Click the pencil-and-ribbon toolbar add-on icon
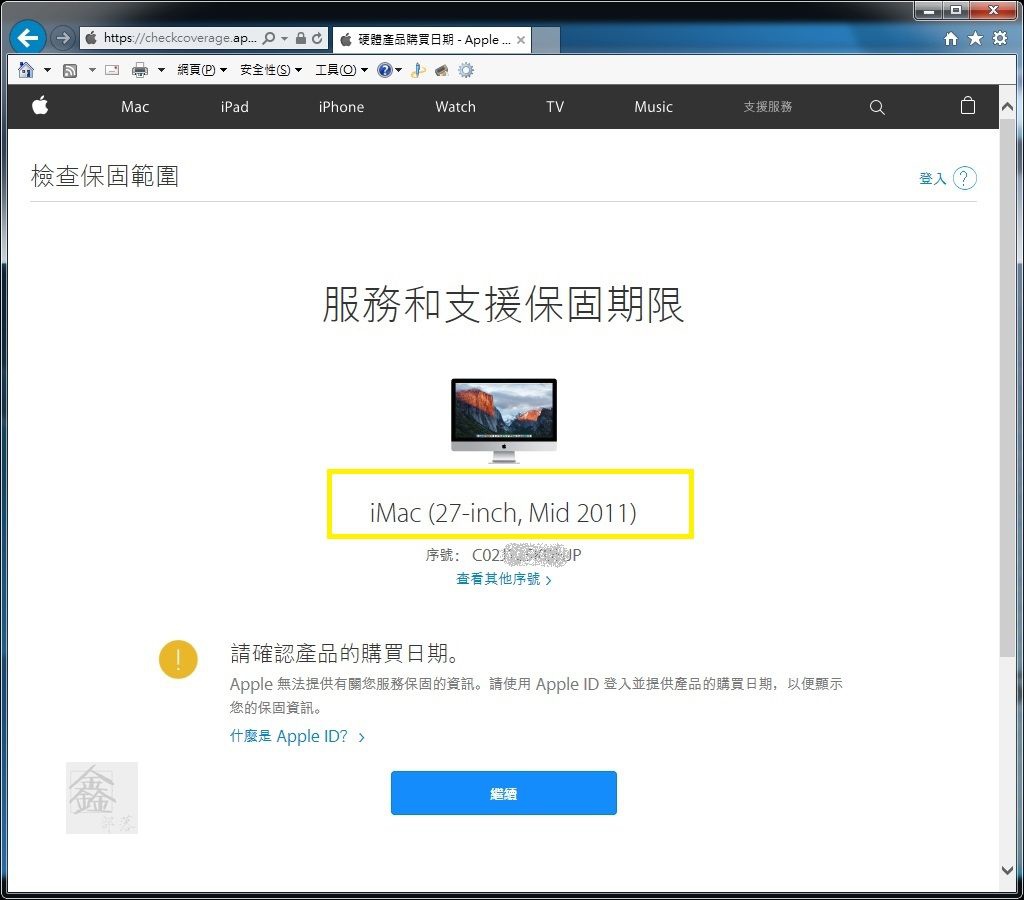 point(418,70)
